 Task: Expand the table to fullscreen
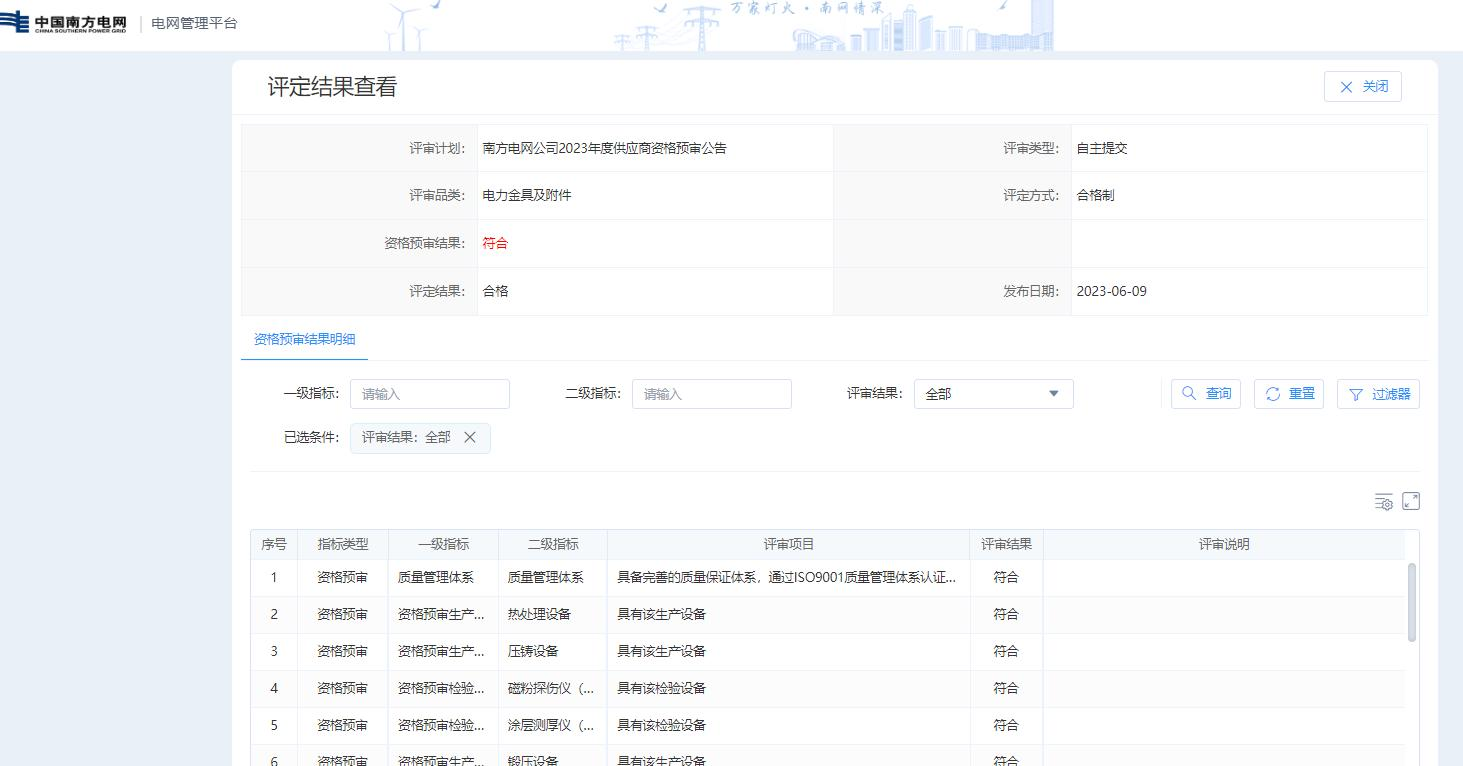[x=1411, y=502]
